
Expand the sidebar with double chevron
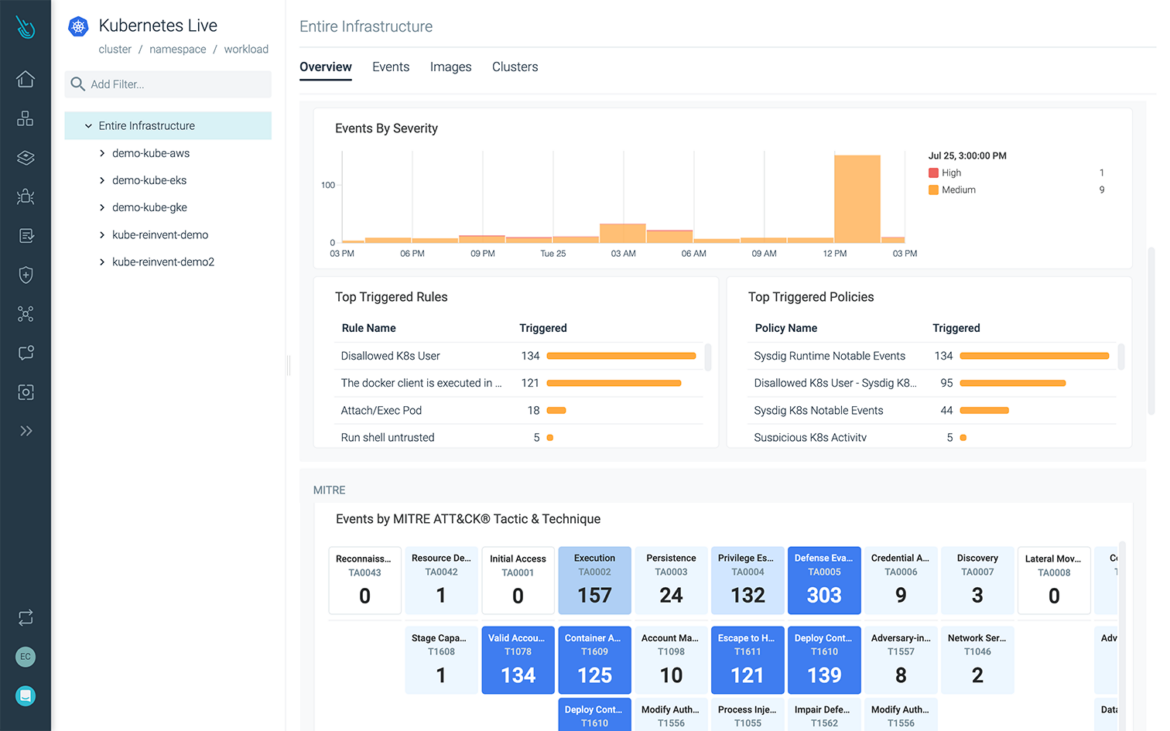click(x=25, y=430)
